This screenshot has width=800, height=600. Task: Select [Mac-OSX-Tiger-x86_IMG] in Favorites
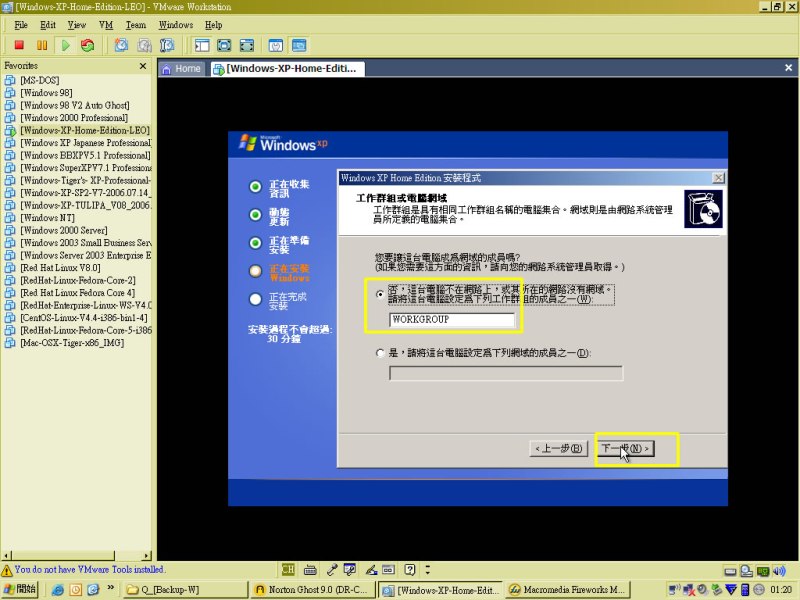(x=72, y=343)
